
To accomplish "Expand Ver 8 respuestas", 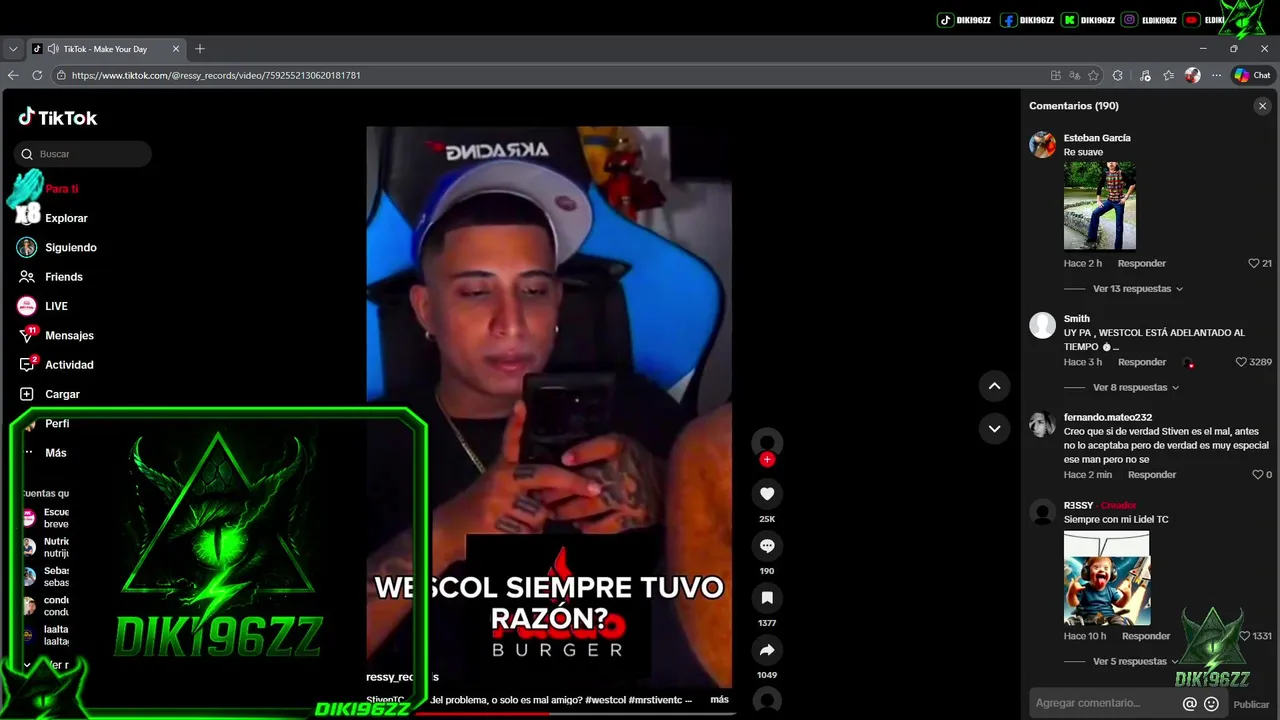I will coord(1136,388).
